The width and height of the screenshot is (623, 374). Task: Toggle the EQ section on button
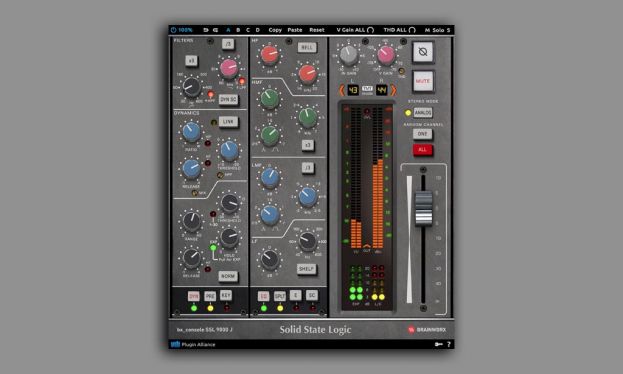263,296
